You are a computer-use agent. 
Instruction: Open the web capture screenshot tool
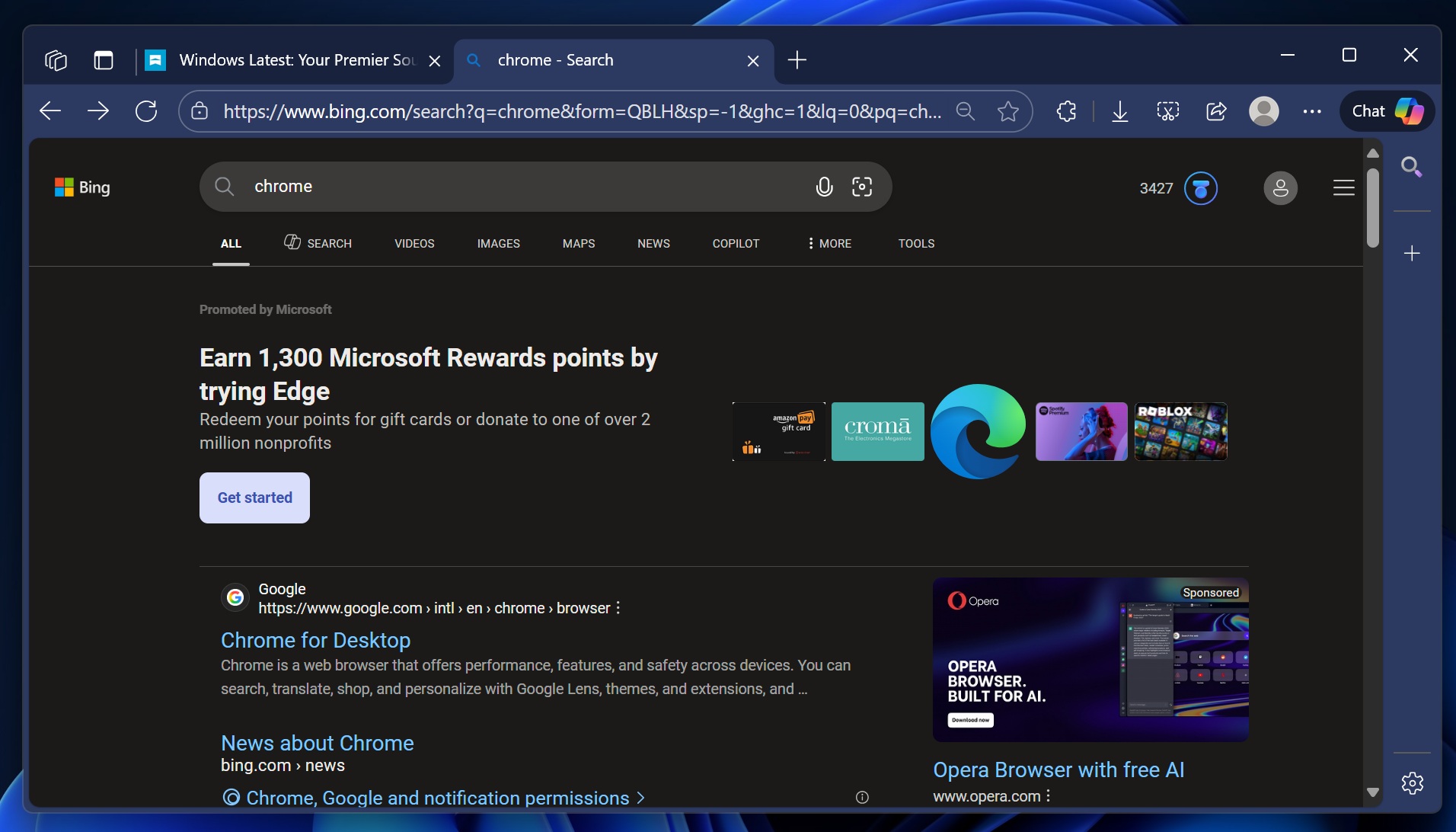point(1167,111)
